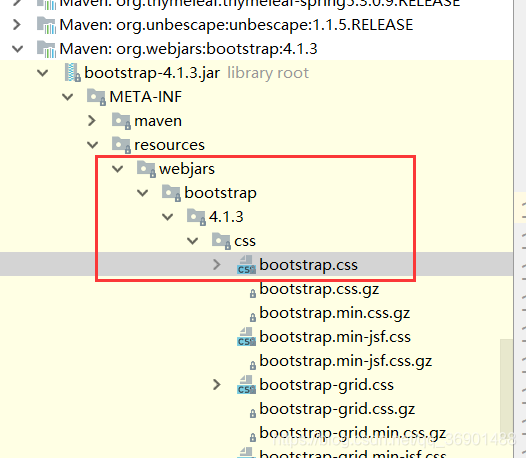
Task: Select the bootstrap.min-jsf.css.gz file
Action: 346,361
